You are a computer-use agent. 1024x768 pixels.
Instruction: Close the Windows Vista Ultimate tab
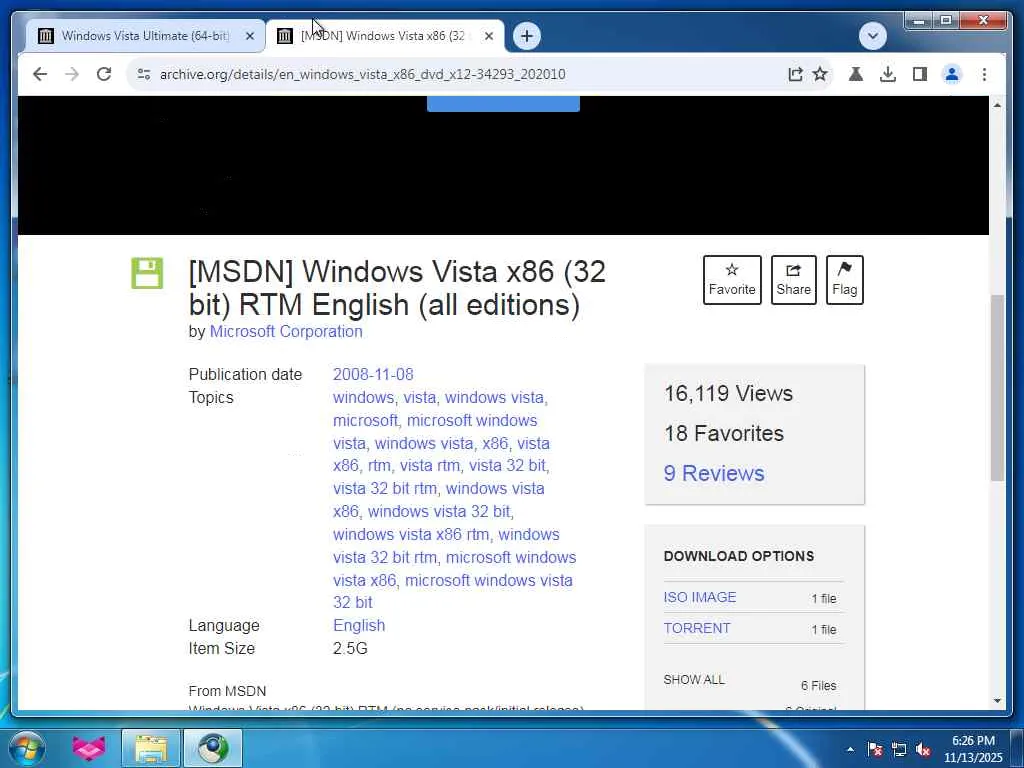click(249, 36)
